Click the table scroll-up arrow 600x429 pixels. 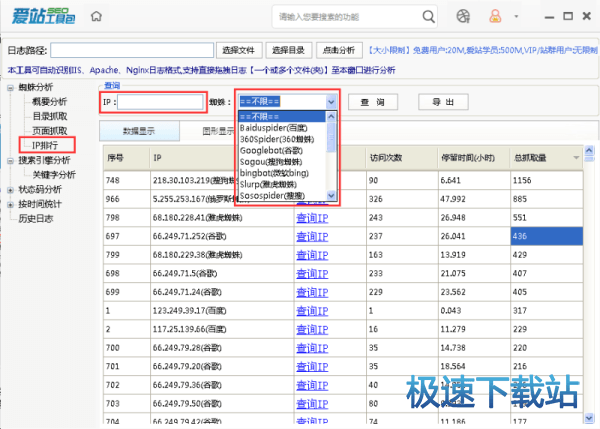tap(589, 150)
